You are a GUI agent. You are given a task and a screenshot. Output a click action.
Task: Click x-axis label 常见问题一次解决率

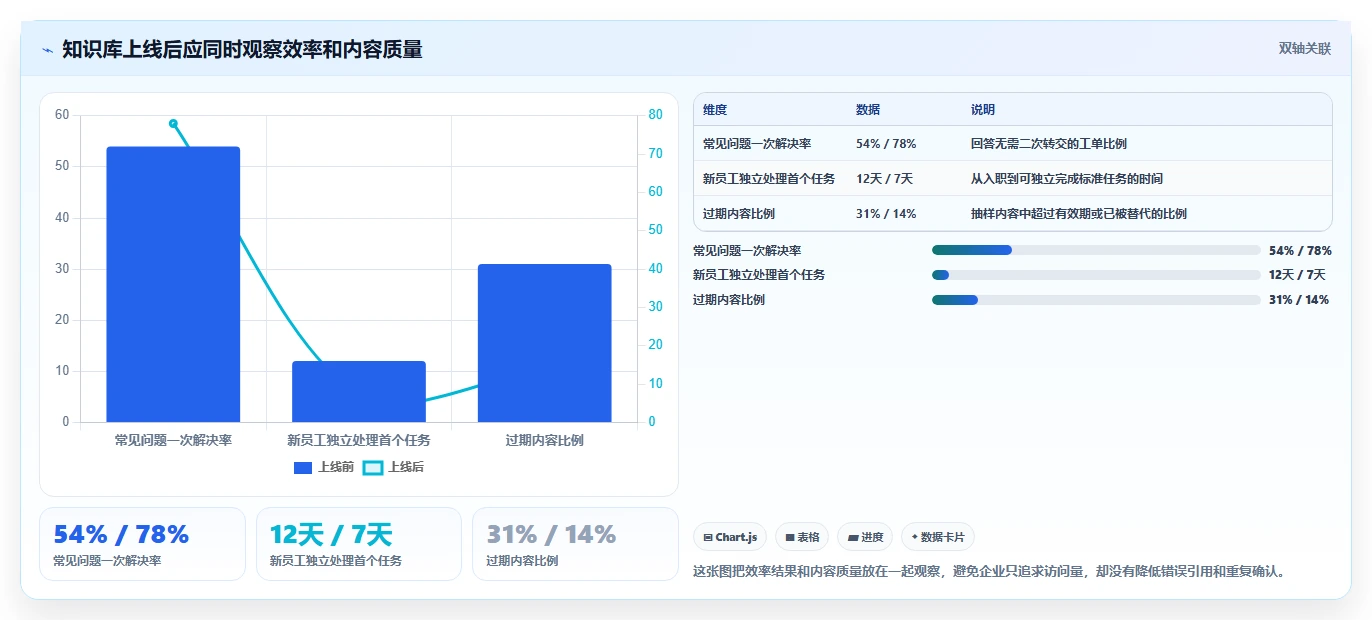coord(173,440)
